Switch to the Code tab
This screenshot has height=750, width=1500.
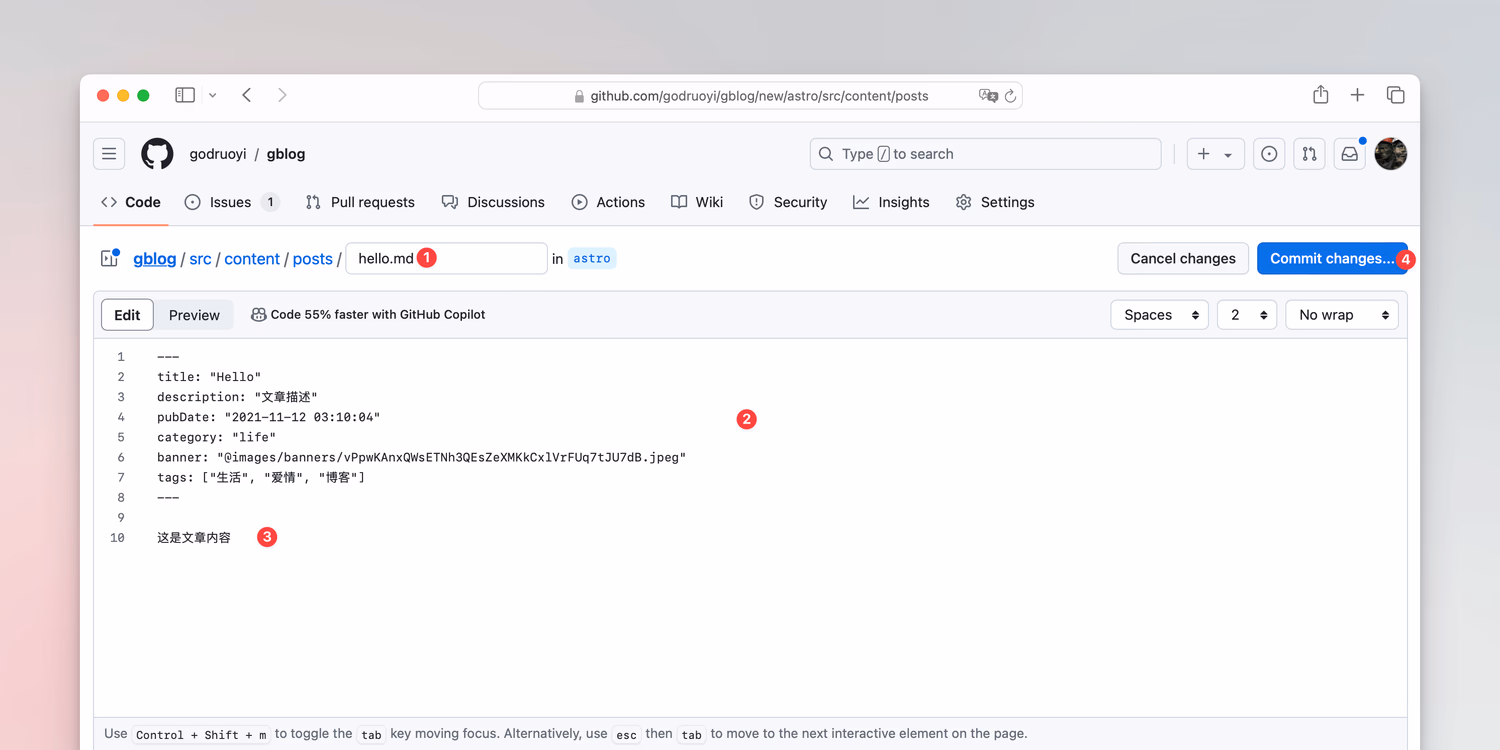(x=131, y=202)
